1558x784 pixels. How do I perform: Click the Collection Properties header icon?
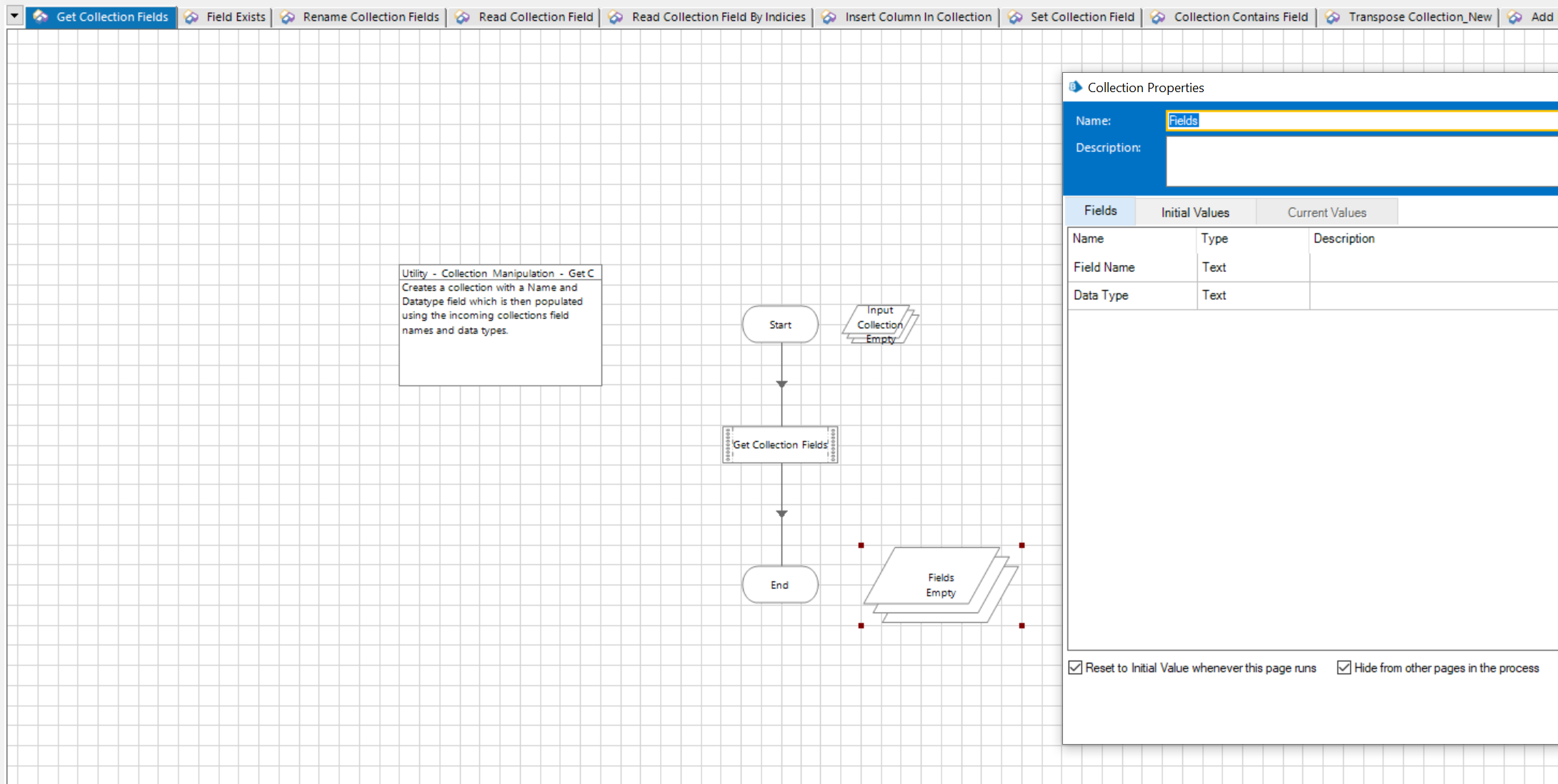(1075, 86)
